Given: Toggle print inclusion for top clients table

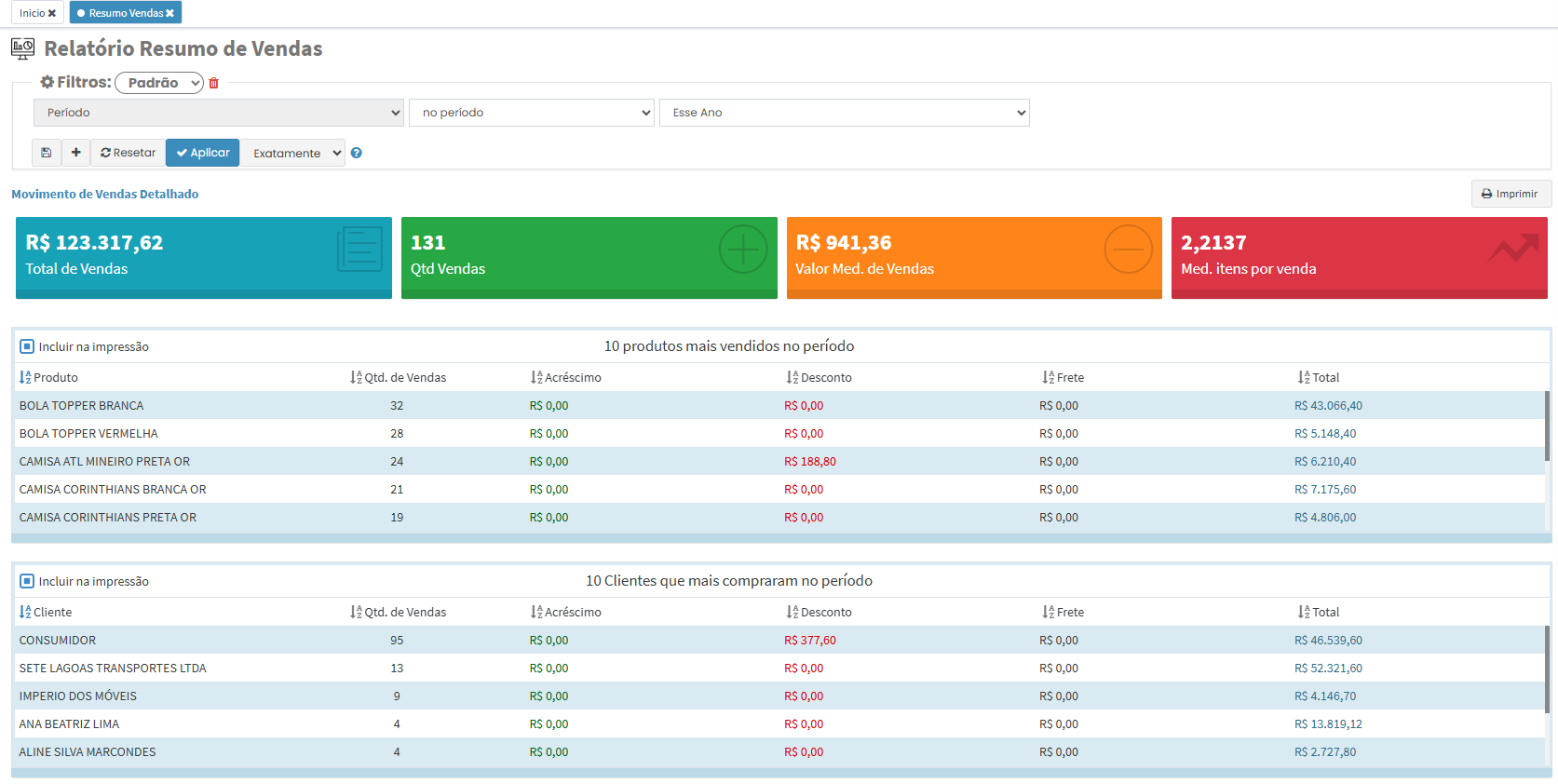Looking at the screenshot, I should 27,581.
